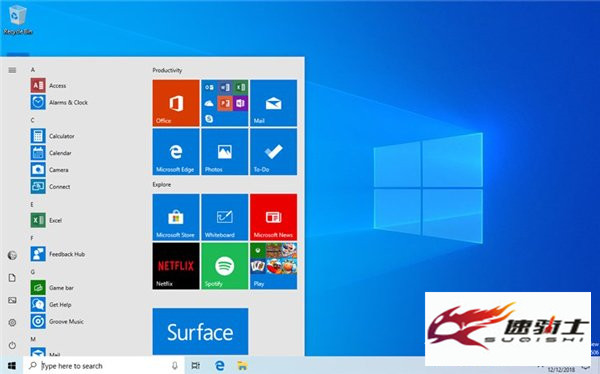Image resolution: width=600 pixels, height=374 pixels.
Task: Open the Play games folder tile
Action: pos(273,266)
